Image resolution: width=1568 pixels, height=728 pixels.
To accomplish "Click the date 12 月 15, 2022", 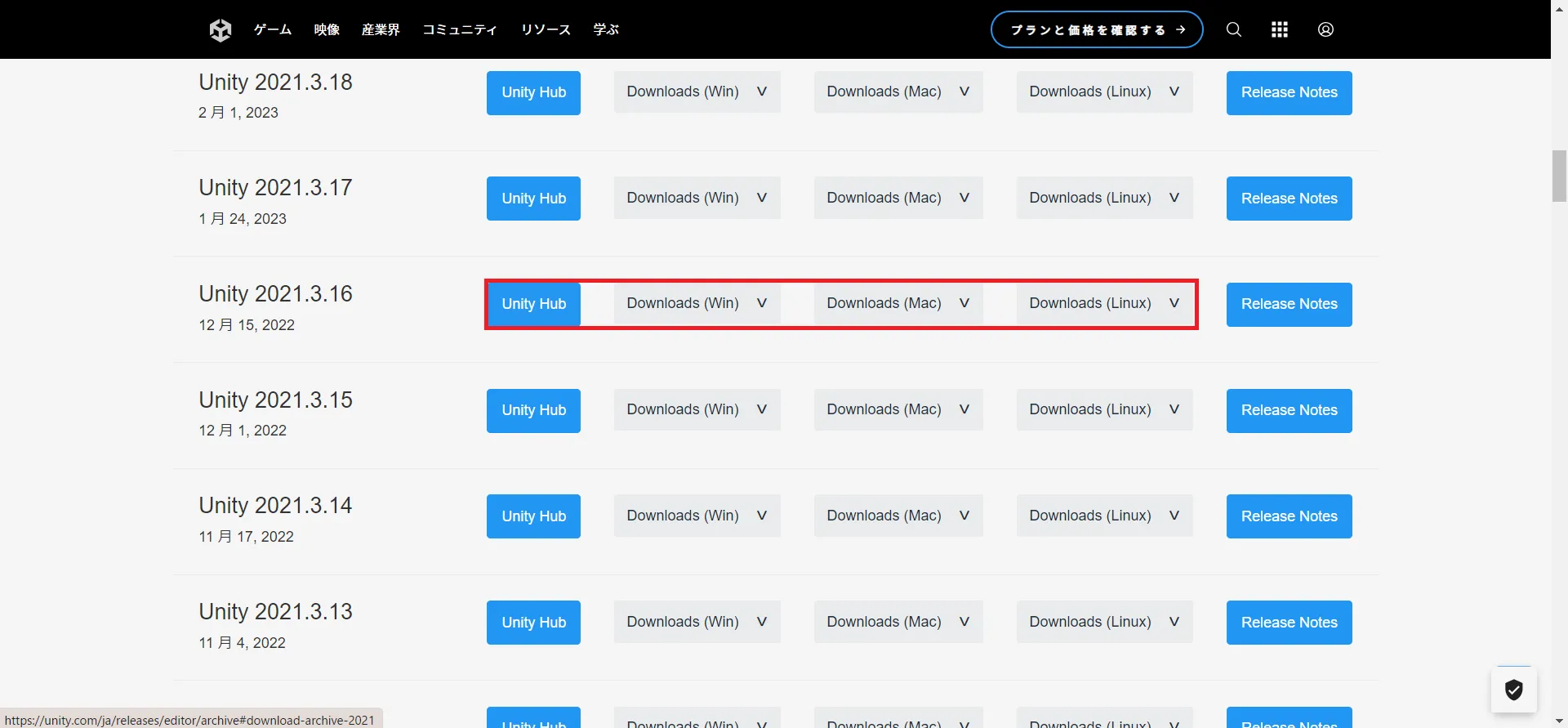I will pyautogui.click(x=247, y=324).
